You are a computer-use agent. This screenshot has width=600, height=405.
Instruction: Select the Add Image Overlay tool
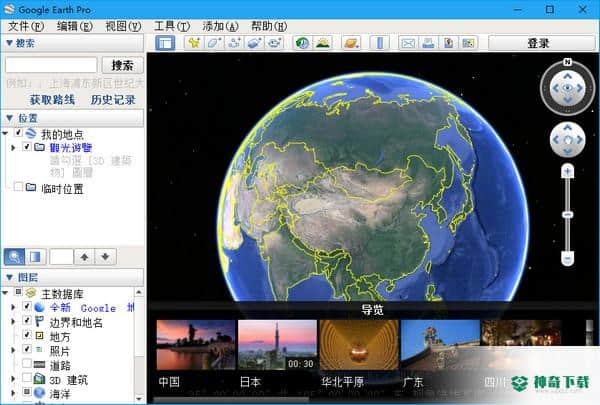tap(254, 43)
